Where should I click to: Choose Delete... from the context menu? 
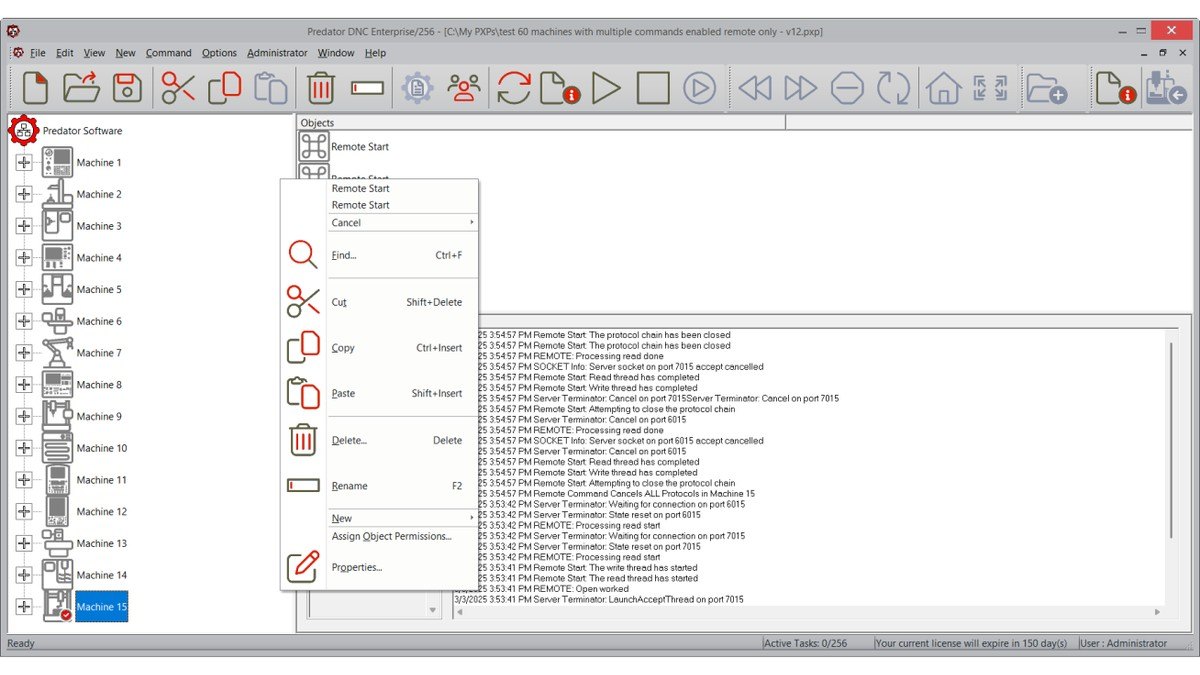point(380,440)
